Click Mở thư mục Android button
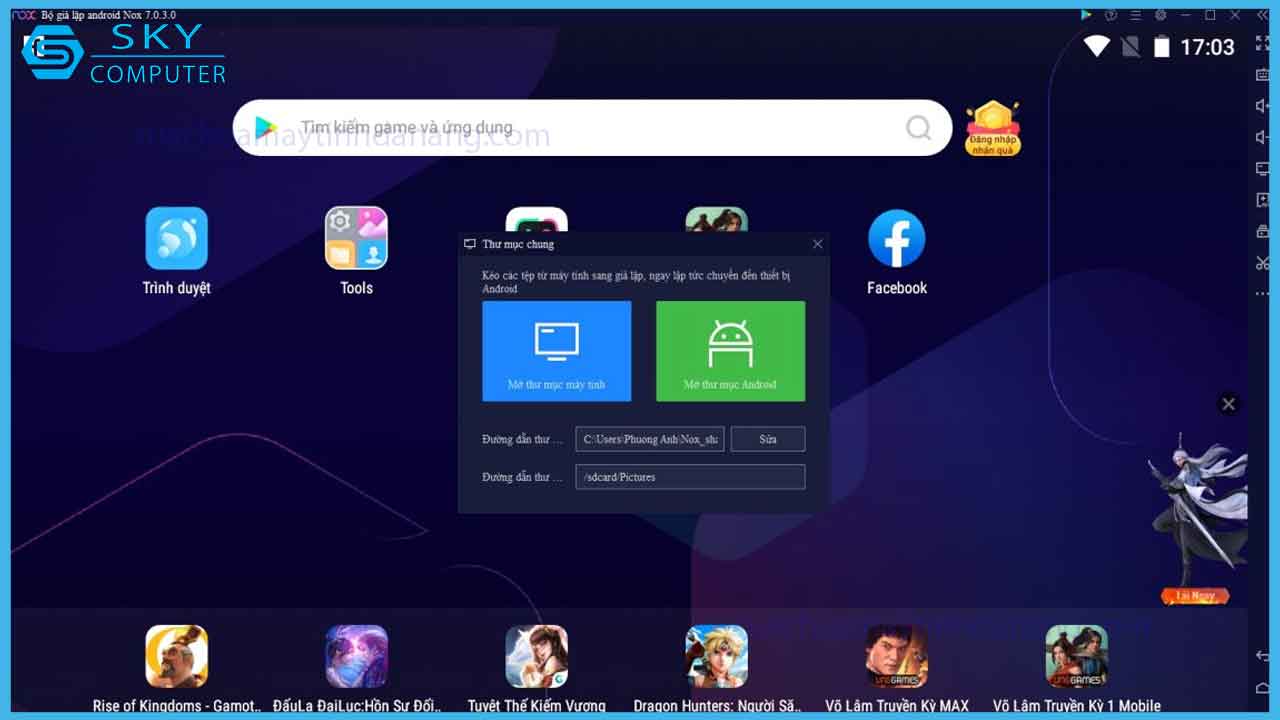The image size is (1280, 720). tap(730, 351)
